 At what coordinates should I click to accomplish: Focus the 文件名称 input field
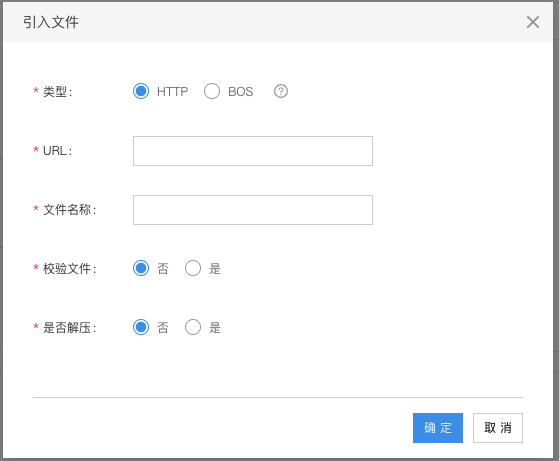point(253,210)
